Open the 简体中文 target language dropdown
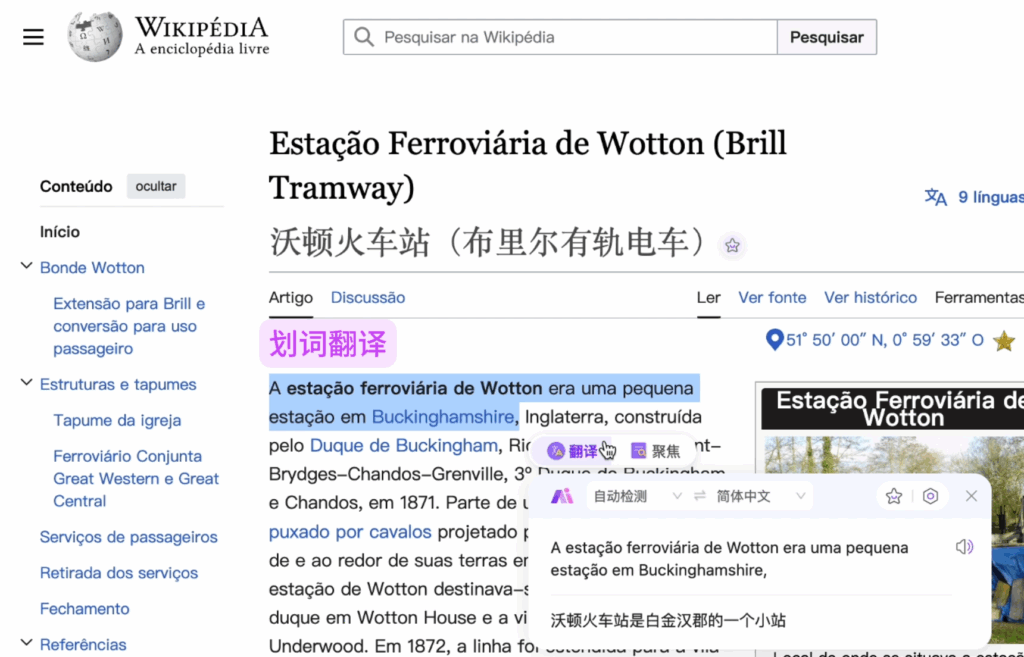 click(760, 496)
